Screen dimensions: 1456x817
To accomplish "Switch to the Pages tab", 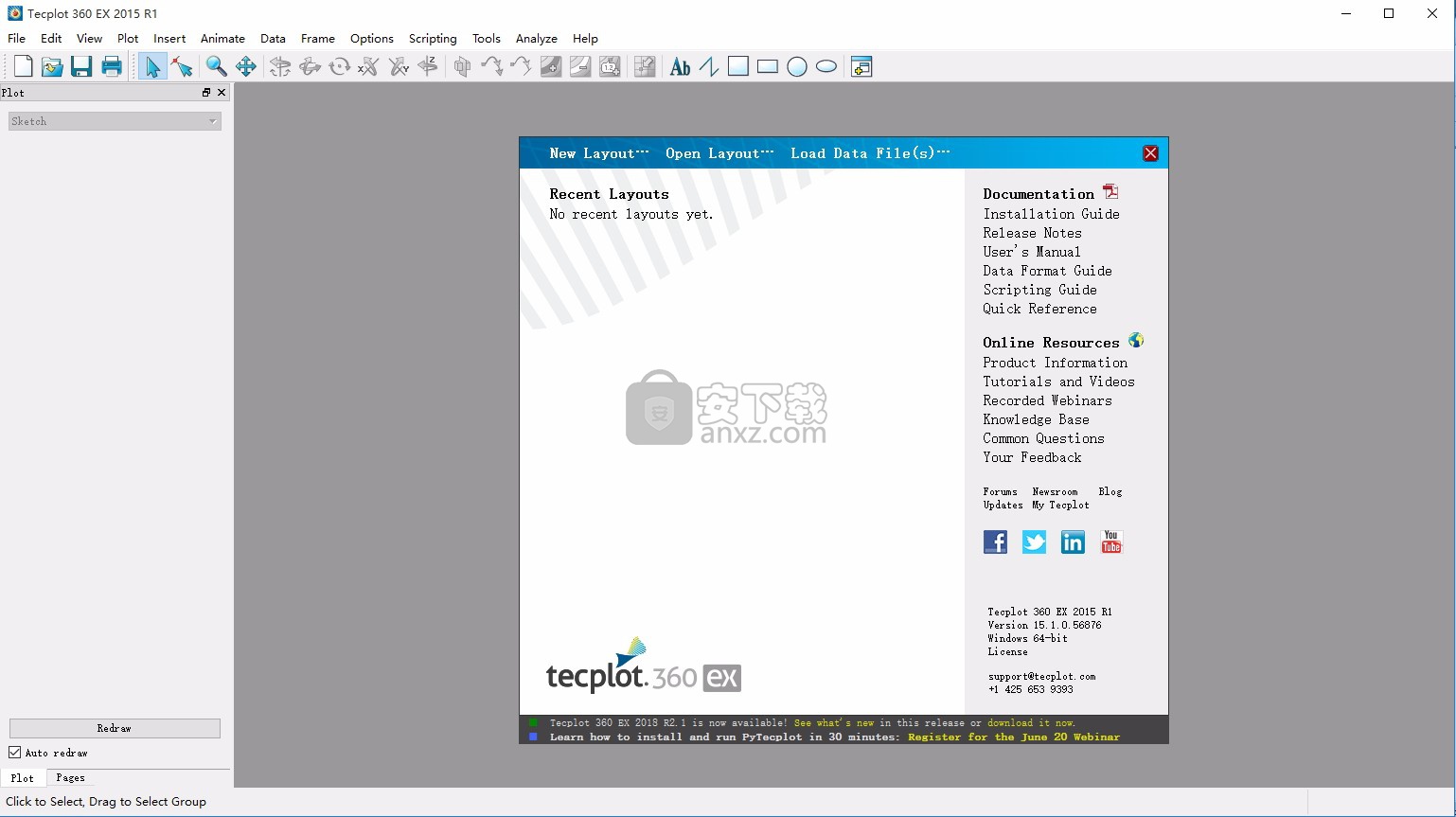I will point(70,778).
